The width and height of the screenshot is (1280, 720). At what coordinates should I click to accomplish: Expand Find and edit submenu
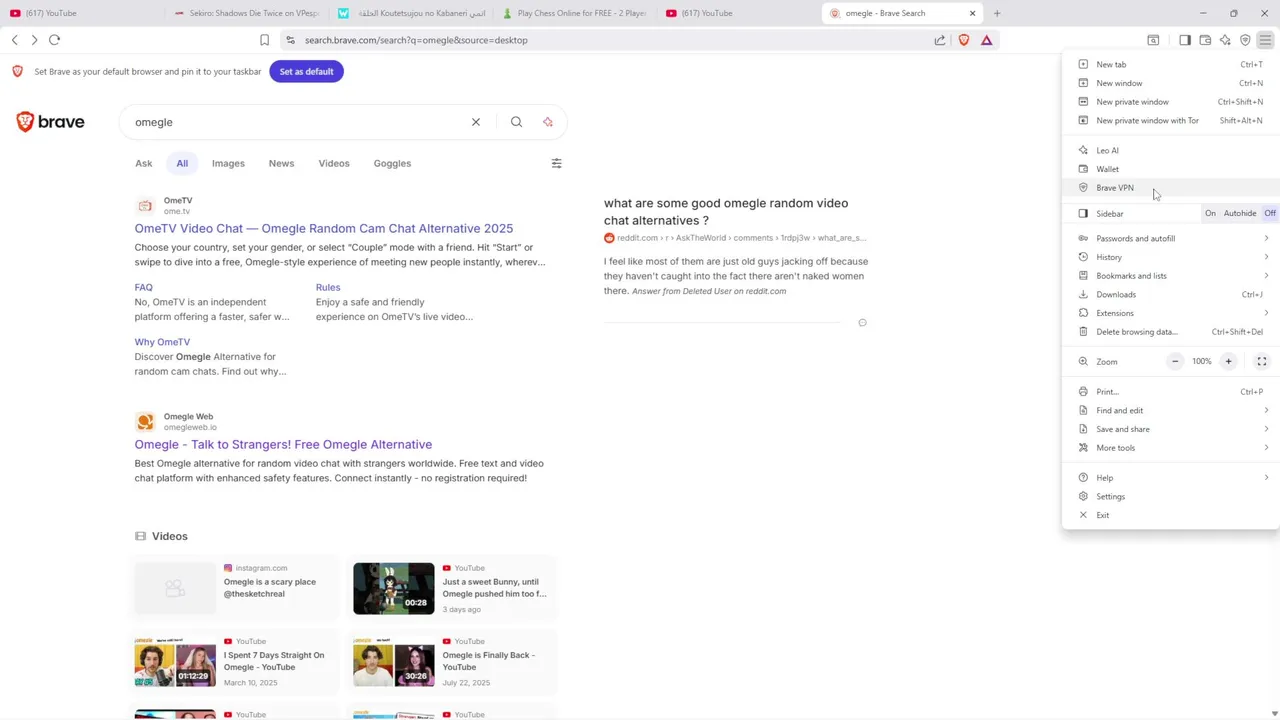[x=1171, y=410]
